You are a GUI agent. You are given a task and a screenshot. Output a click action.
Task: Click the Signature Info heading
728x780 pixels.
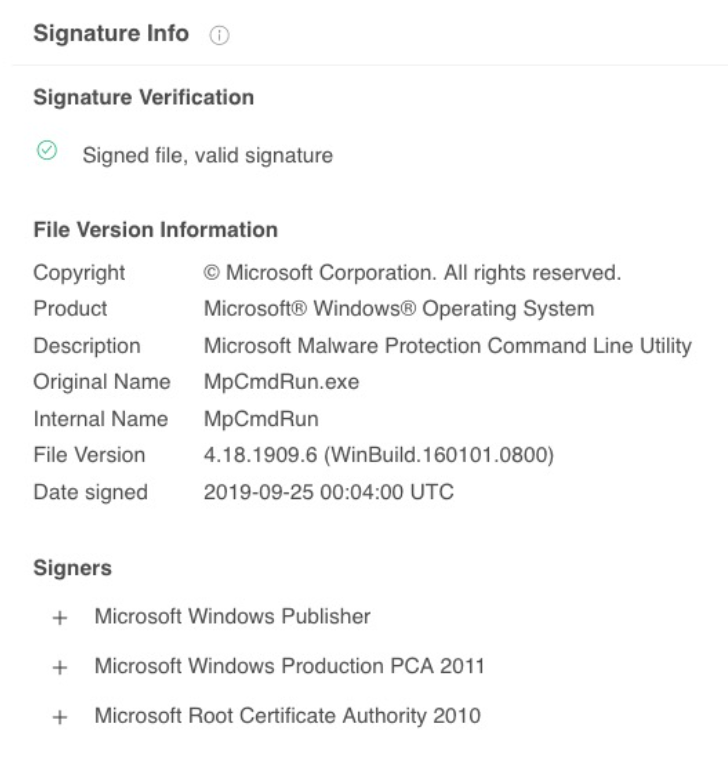pyautogui.click(x=111, y=34)
